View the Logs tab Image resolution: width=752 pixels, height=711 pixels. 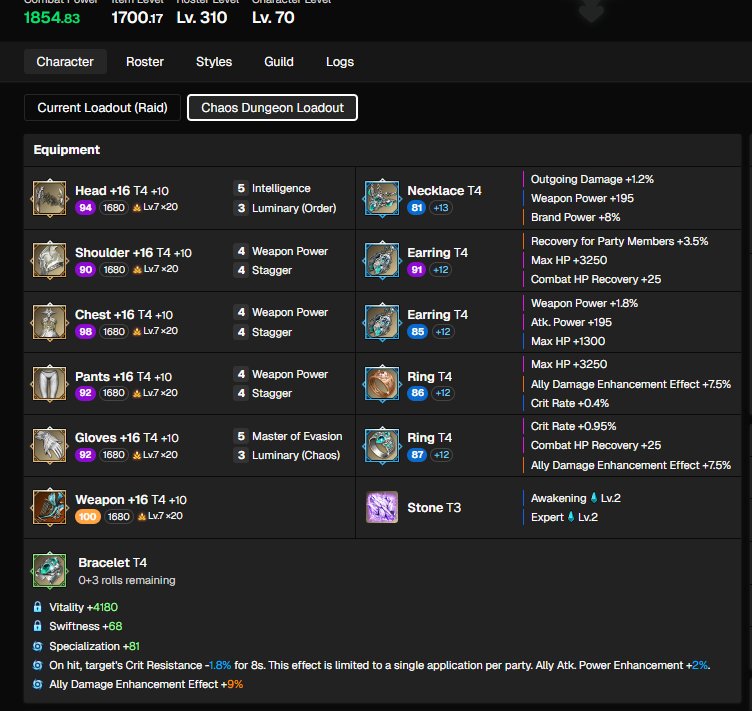[340, 62]
